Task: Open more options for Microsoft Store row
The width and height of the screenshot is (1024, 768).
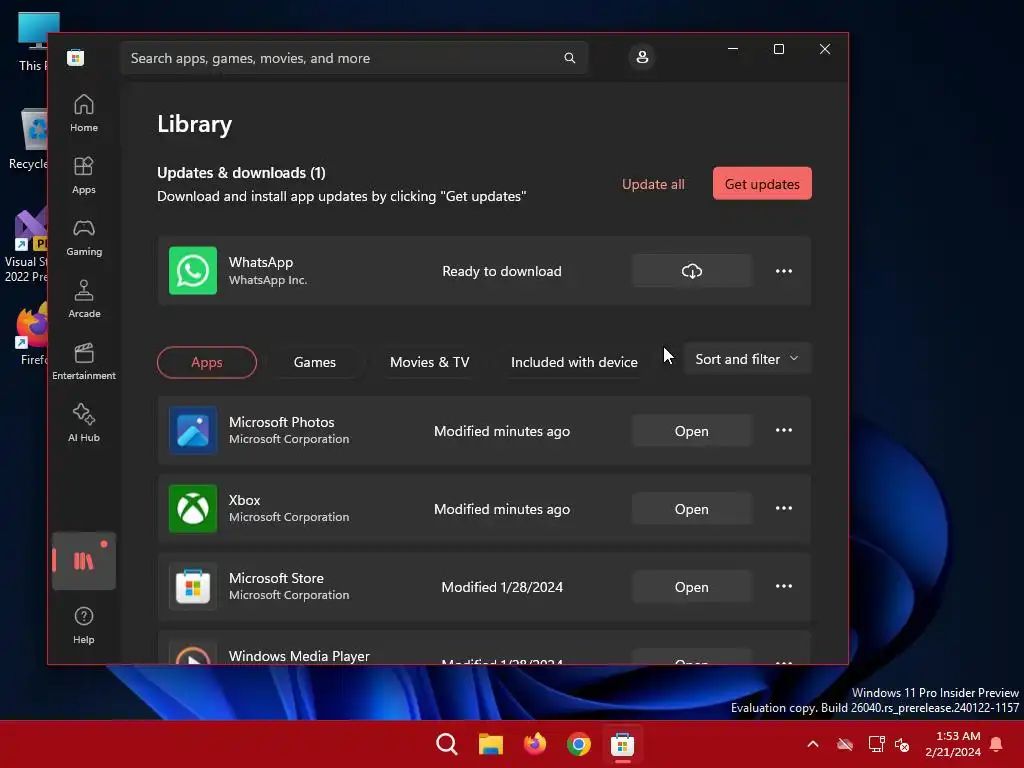Action: [784, 586]
